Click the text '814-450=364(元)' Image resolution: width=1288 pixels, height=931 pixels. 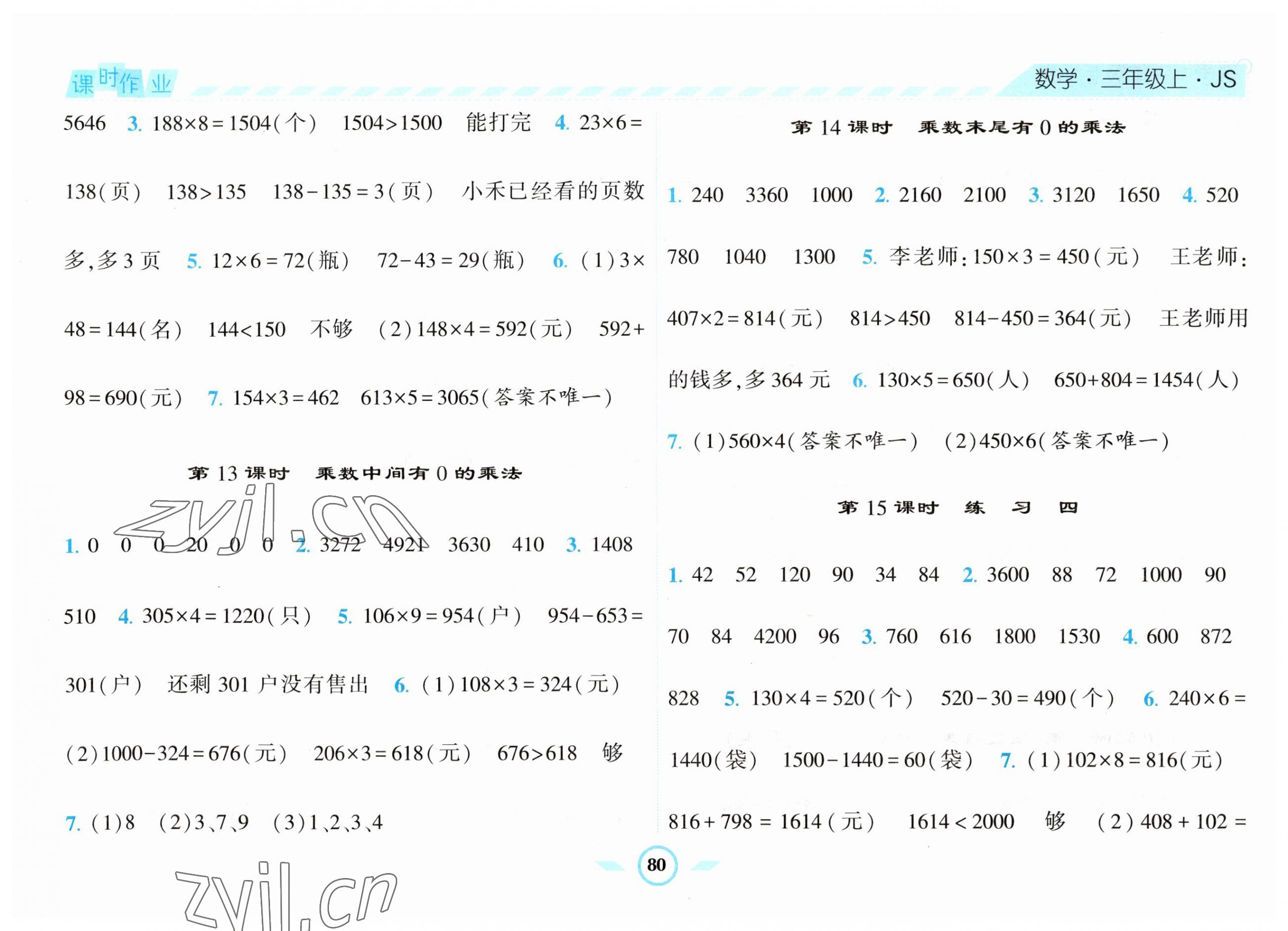[1043, 318]
